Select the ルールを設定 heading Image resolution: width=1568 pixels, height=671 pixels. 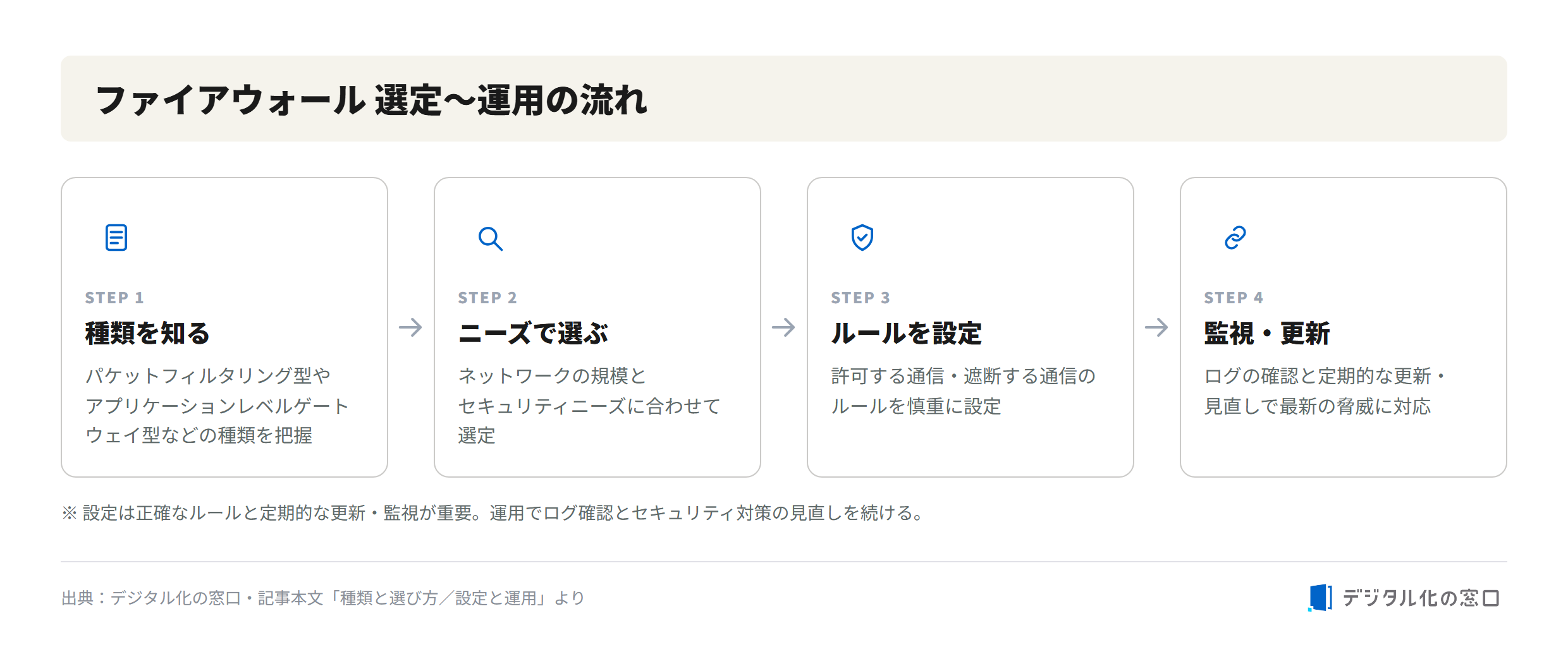click(906, 333)
